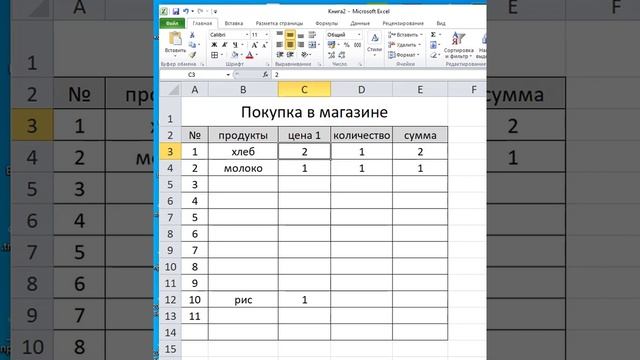Screen dimensions: 640x360
Task: Open the Name Box dropdown arrow
Action: click(228, 75)
